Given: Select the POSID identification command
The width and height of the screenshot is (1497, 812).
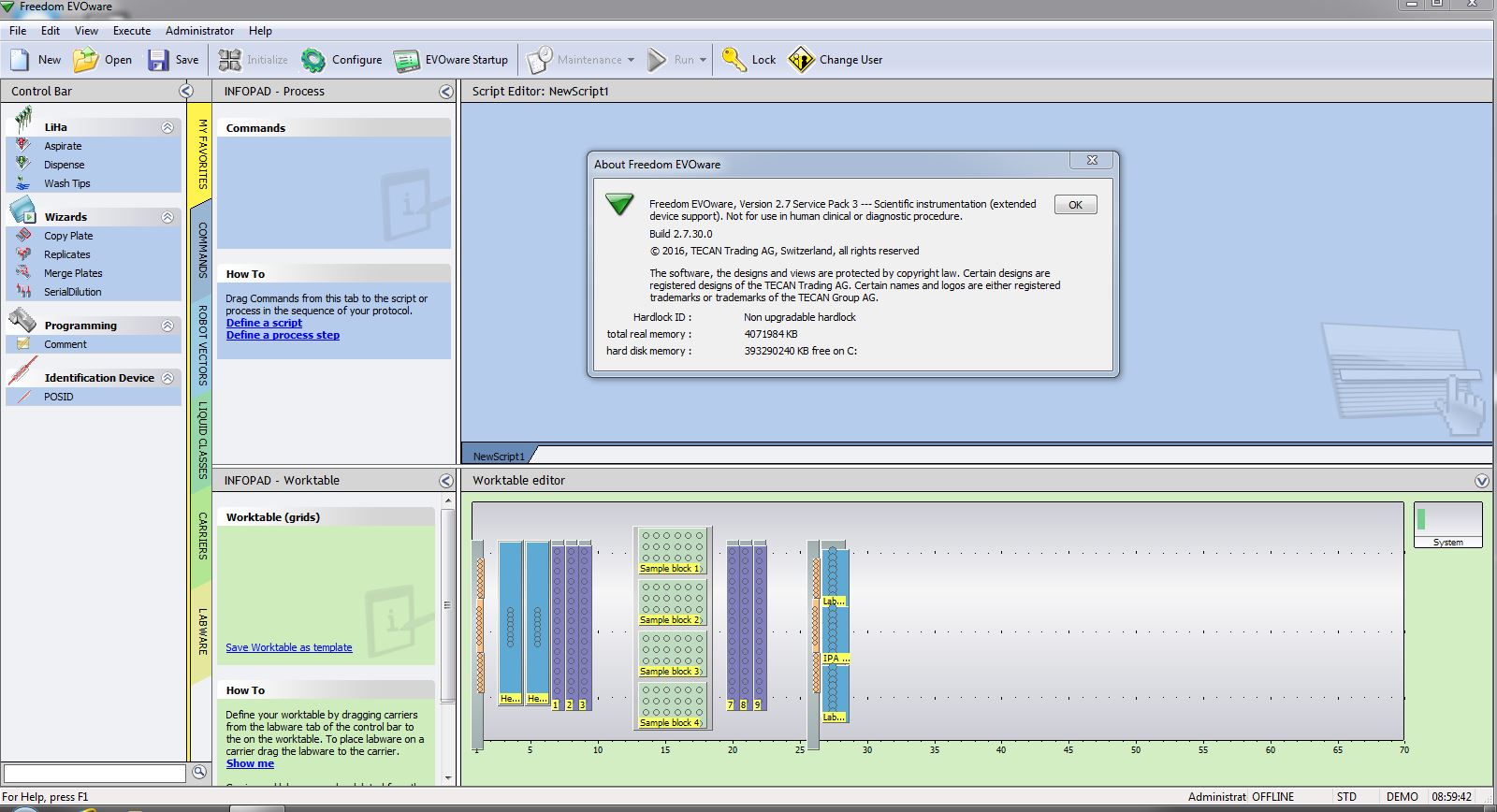Looking at the screenshot, I should click(x=58, y=397).
